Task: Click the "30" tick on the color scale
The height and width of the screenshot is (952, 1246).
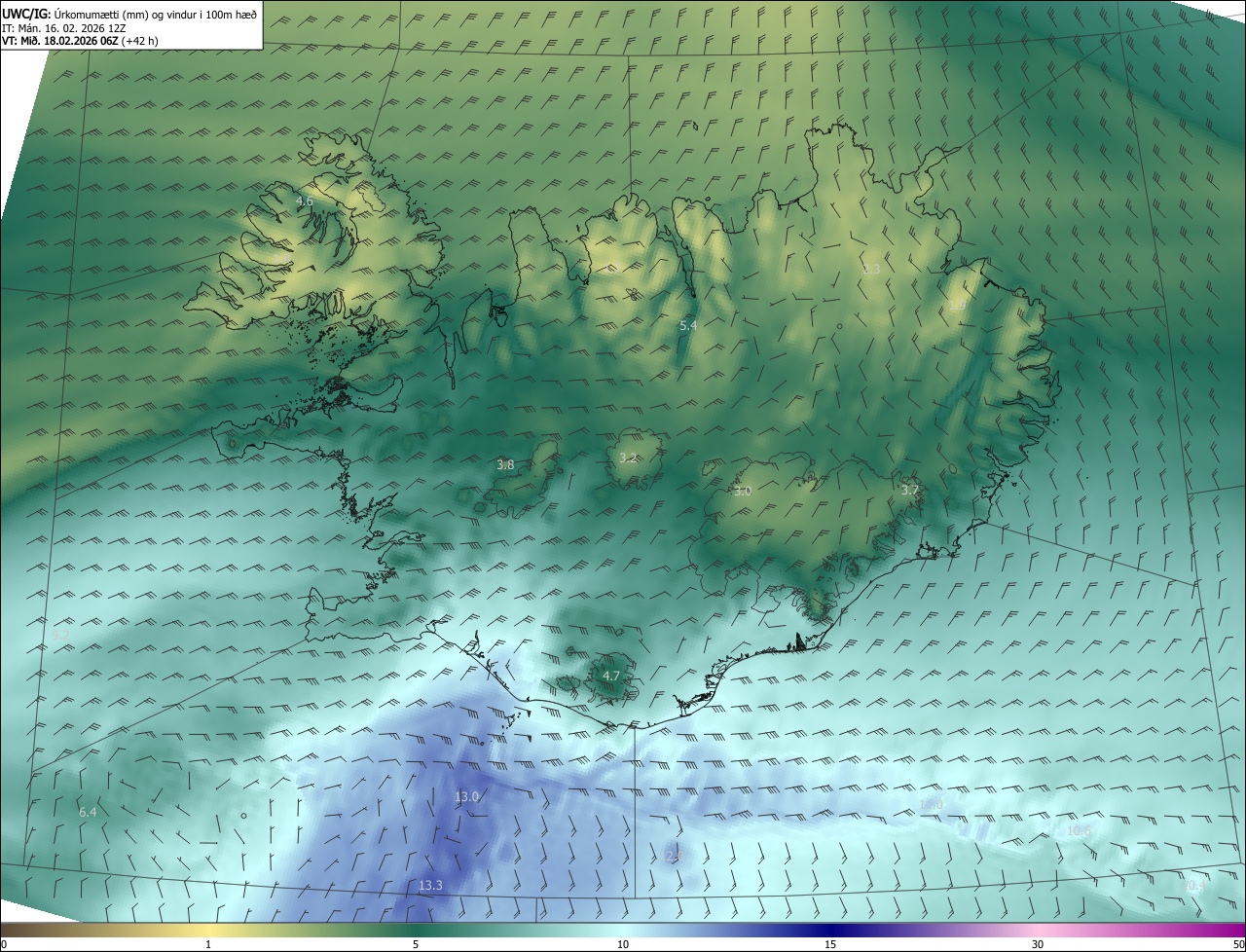Action: pyautogui.click(x=1038, y=944)
